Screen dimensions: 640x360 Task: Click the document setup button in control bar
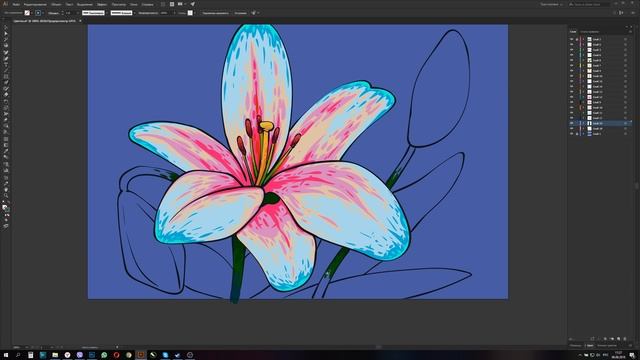(x=215, y=13)
